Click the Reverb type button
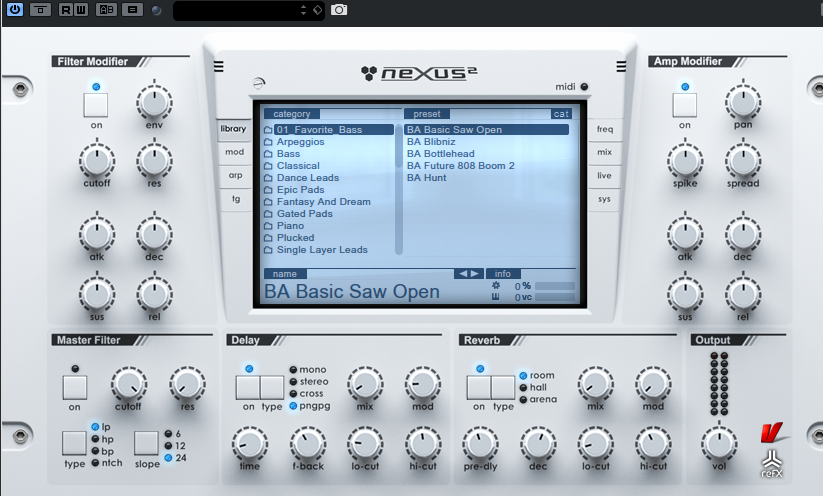The height and width of the screenshot is (496, 823). (503, 387)
